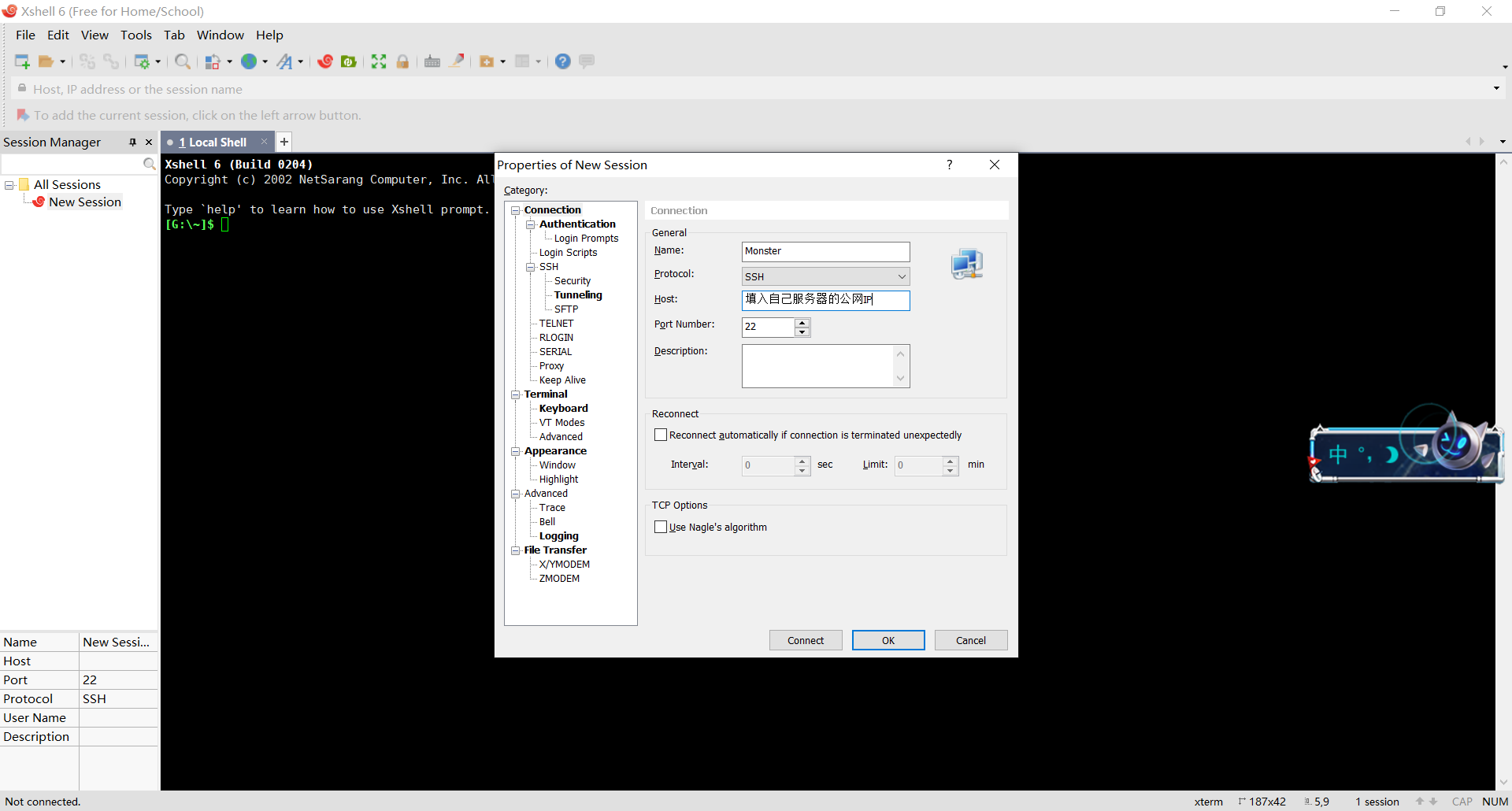Increase Port Number with up arrow
Image resolution: width=1512 pixels, height=811 pixels.
[802, 323]
